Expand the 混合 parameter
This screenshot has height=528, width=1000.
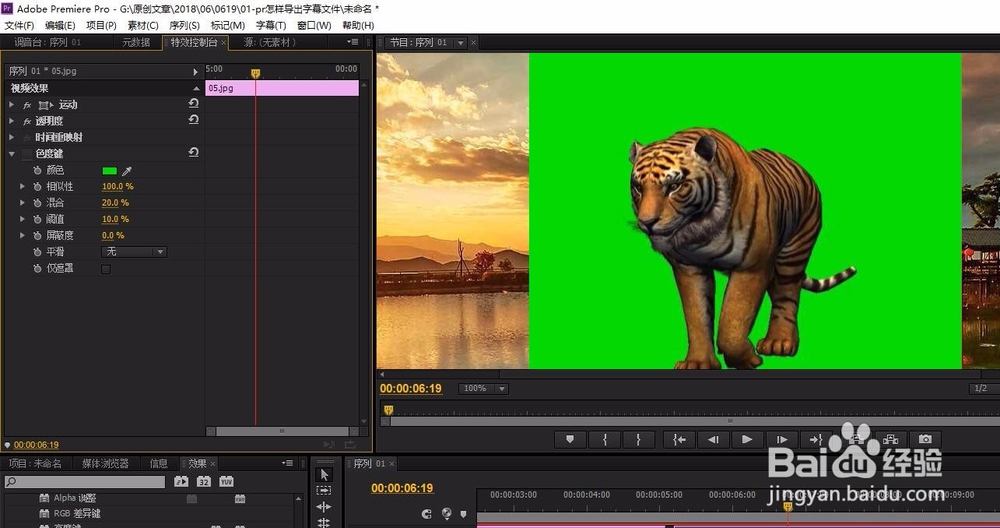tap(22, 203)
